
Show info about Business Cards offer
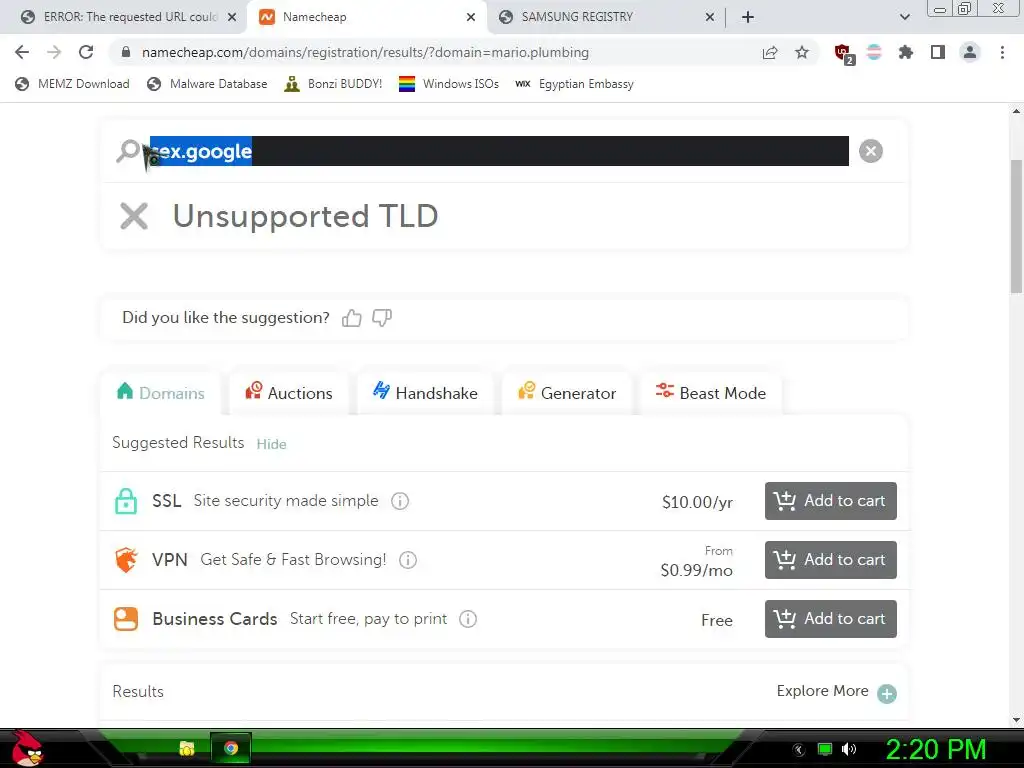(468, 618)
